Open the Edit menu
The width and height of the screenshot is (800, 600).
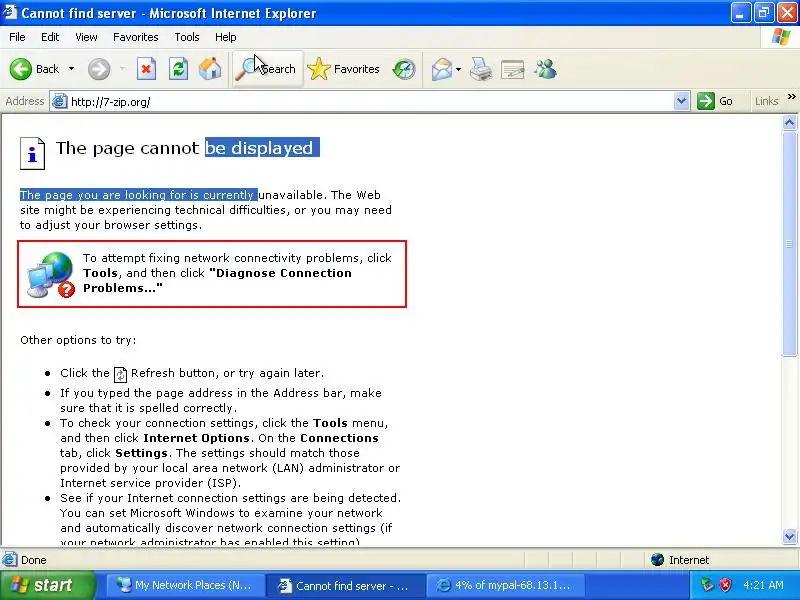click(50, 37)
